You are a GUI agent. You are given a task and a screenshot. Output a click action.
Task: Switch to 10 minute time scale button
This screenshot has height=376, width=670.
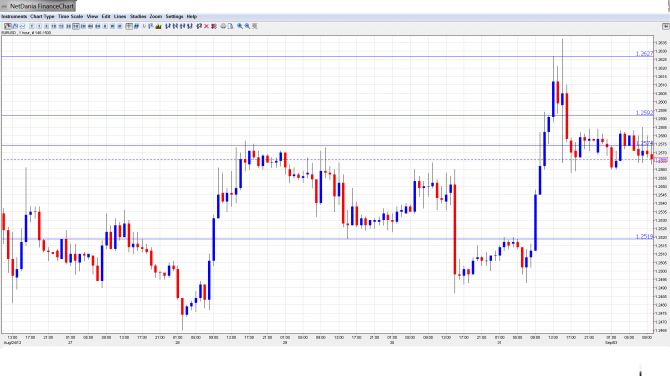54,26
